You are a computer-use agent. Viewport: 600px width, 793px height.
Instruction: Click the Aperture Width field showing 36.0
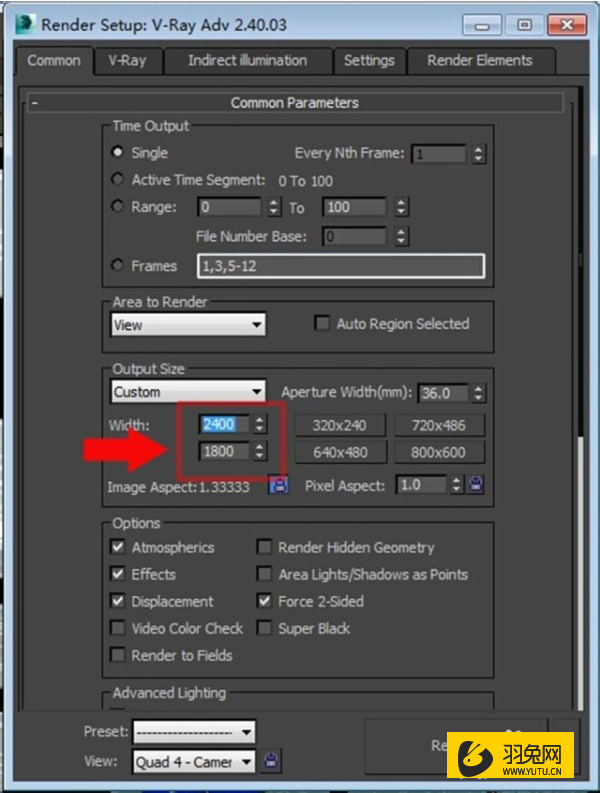[x=443, y=393]
